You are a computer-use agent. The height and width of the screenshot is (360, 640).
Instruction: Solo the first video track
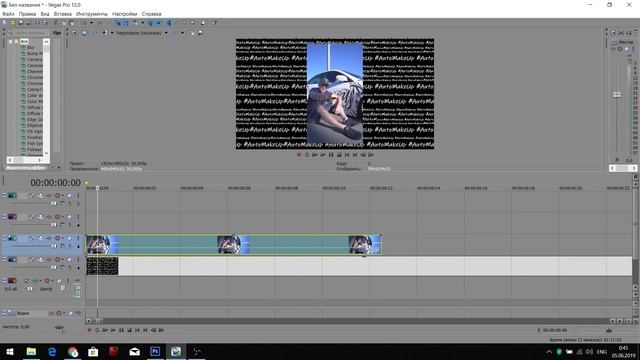(x=78, y=196)
